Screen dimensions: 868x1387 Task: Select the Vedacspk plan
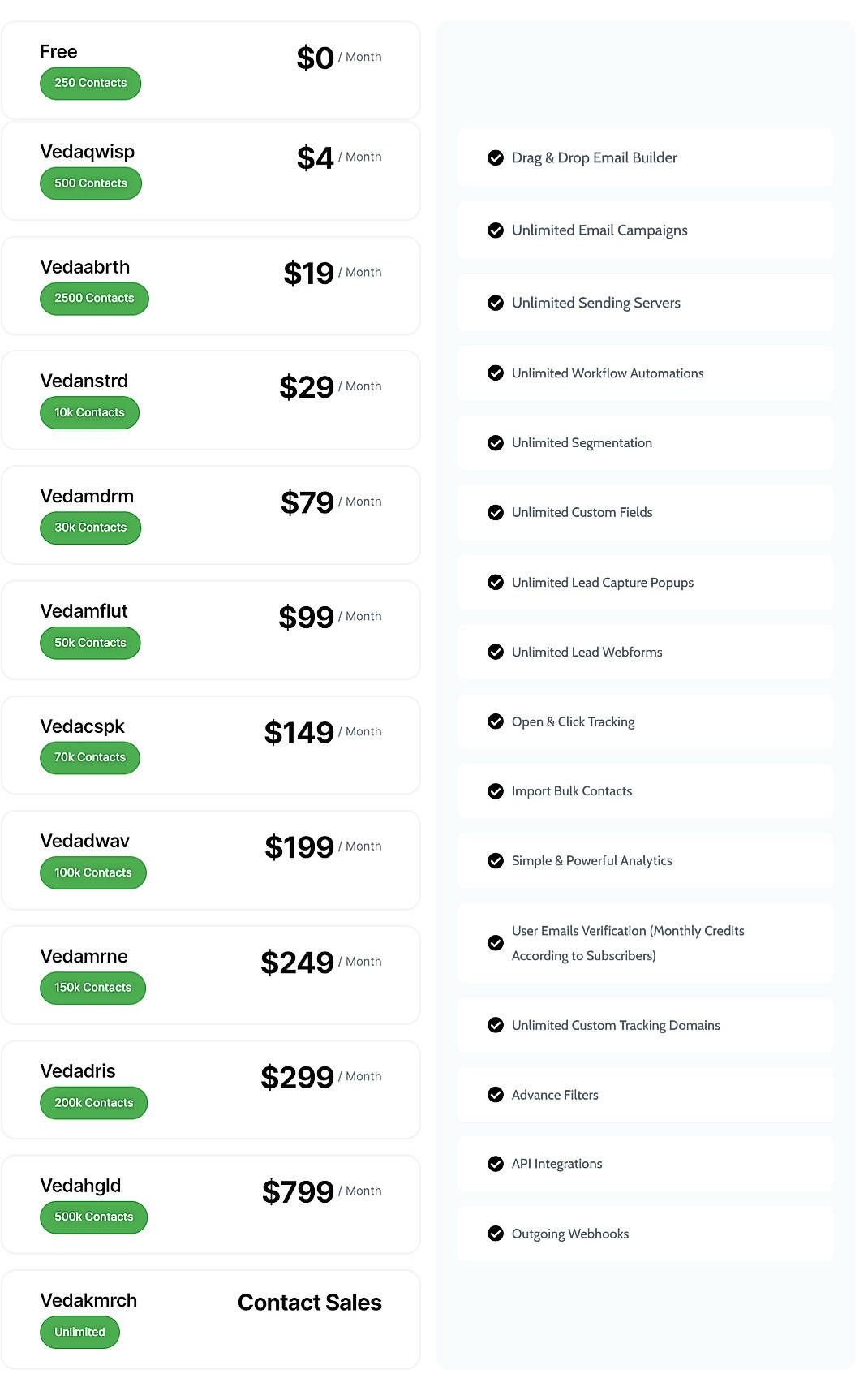pos(211,744)
